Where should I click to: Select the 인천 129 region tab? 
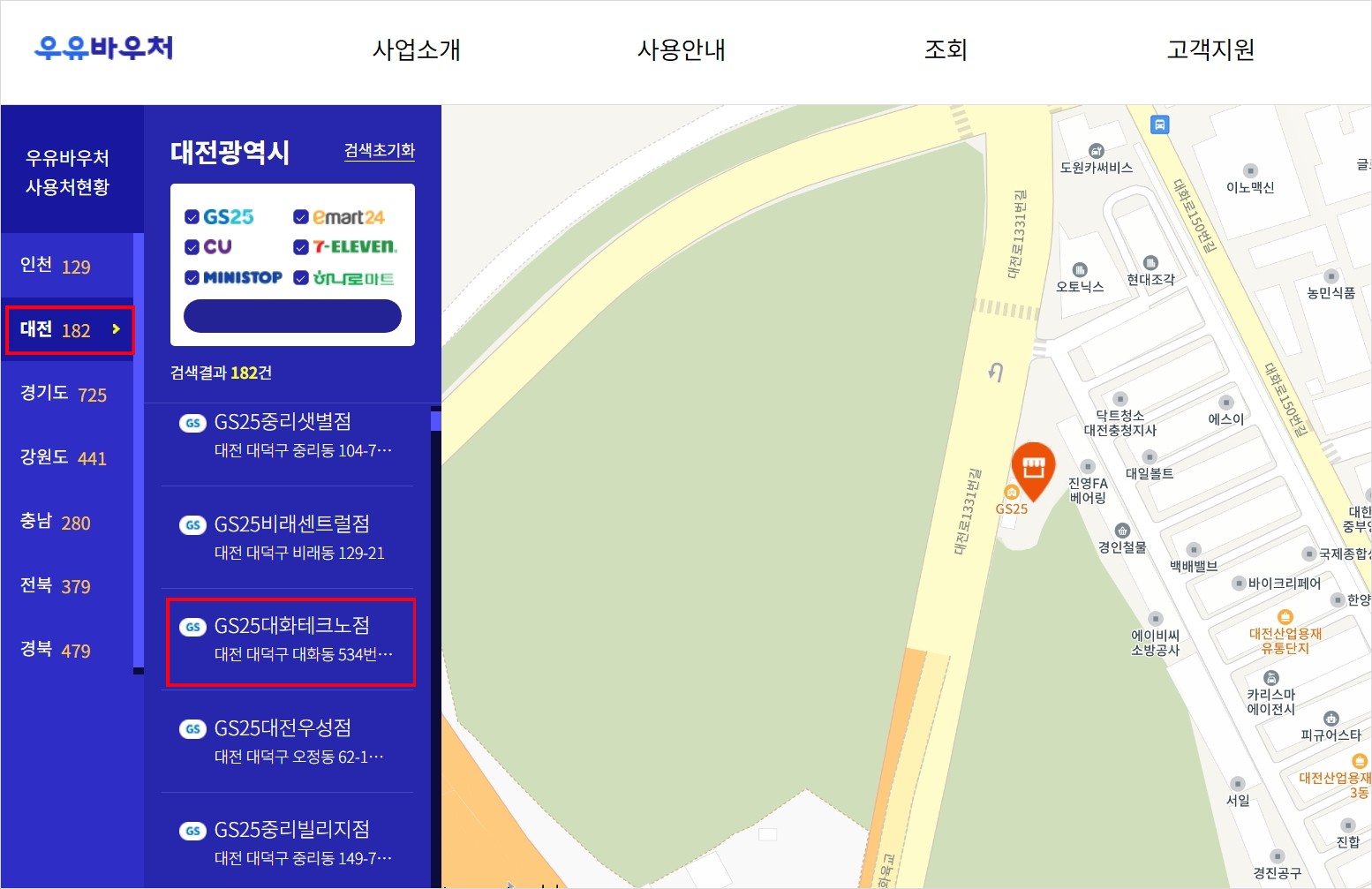coord(67,266)
